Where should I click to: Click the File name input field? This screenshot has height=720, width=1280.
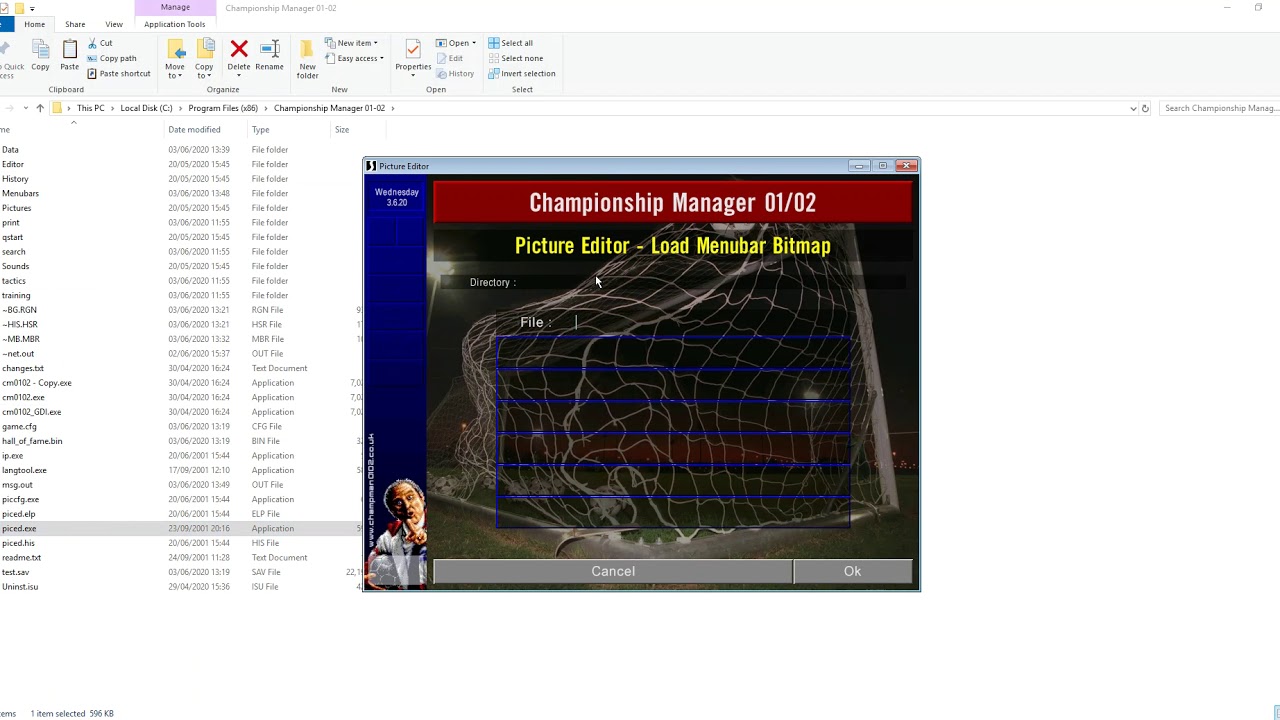pos(708,322)
